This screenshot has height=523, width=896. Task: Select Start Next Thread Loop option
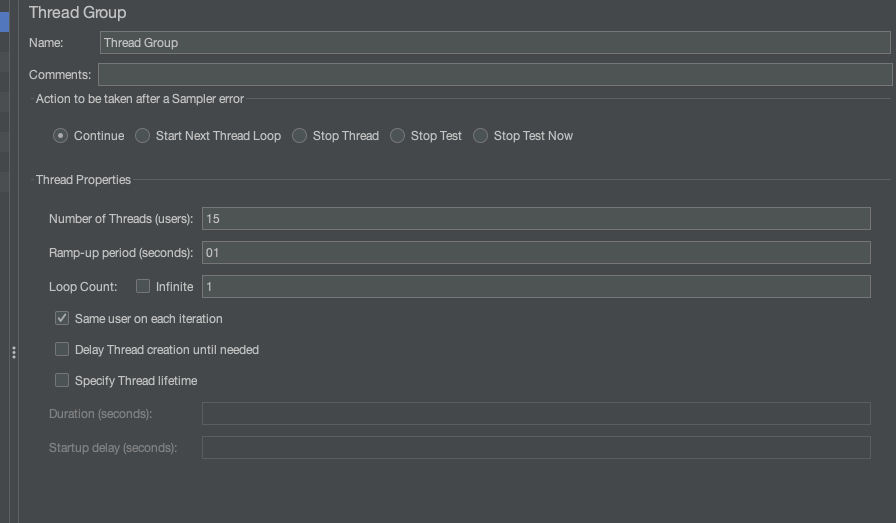click(142, 136)
